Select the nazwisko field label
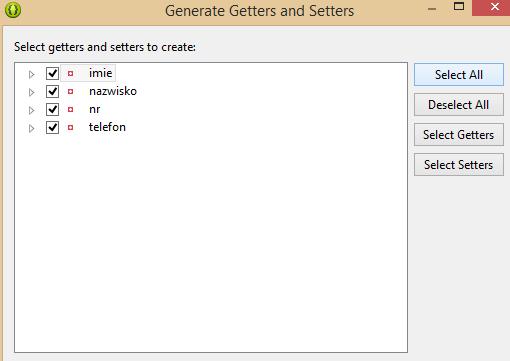510x361 pixels. coord(113,91)
